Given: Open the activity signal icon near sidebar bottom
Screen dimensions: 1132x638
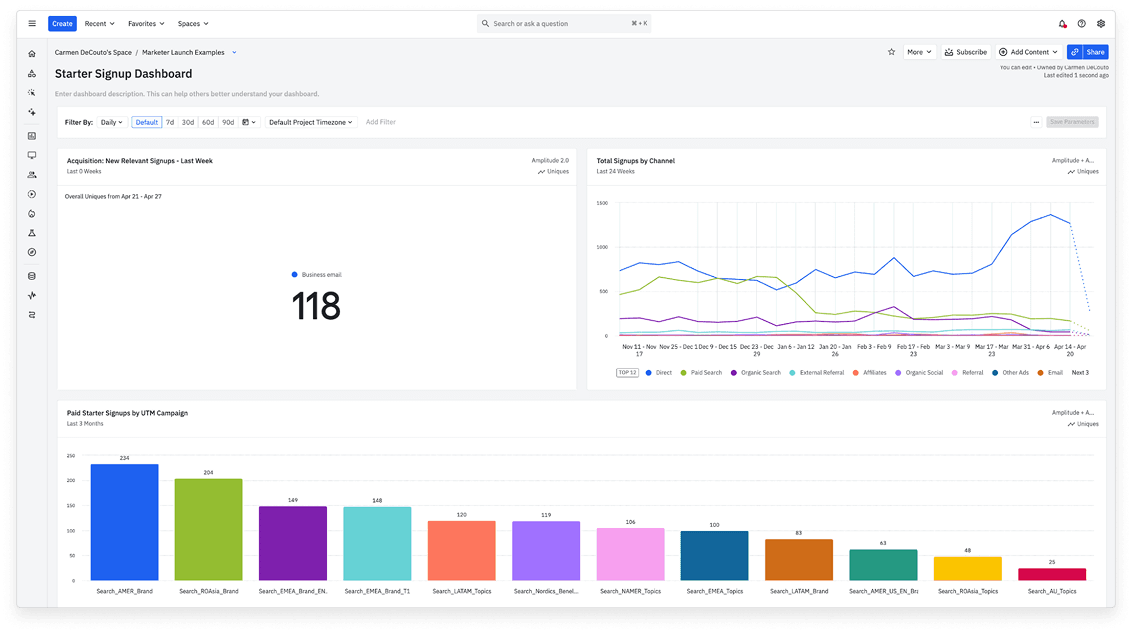Looking at the screenshot, I should tap(31, 295).
